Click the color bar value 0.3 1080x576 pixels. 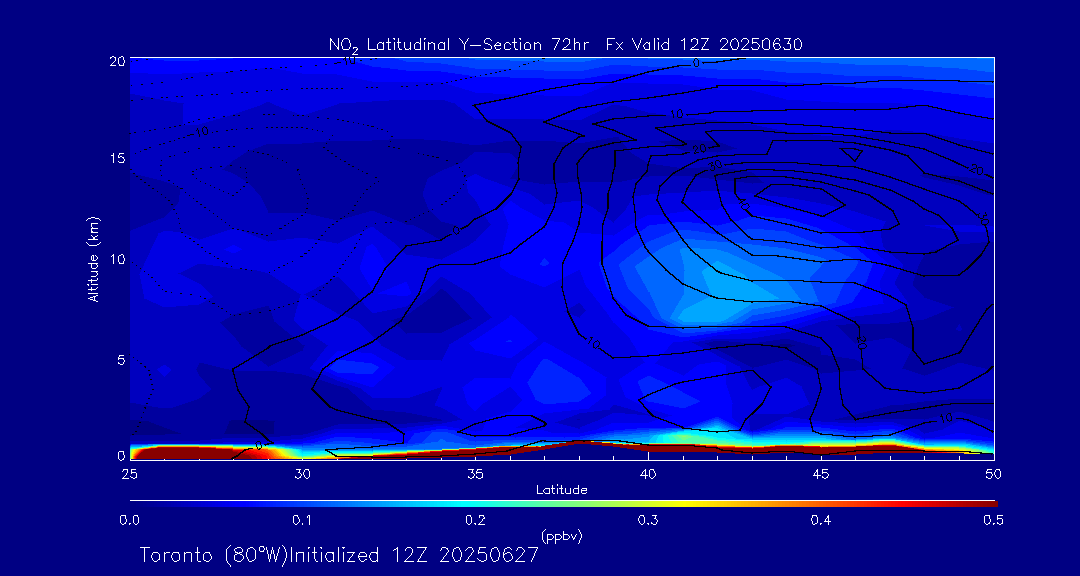coord(648,521)
